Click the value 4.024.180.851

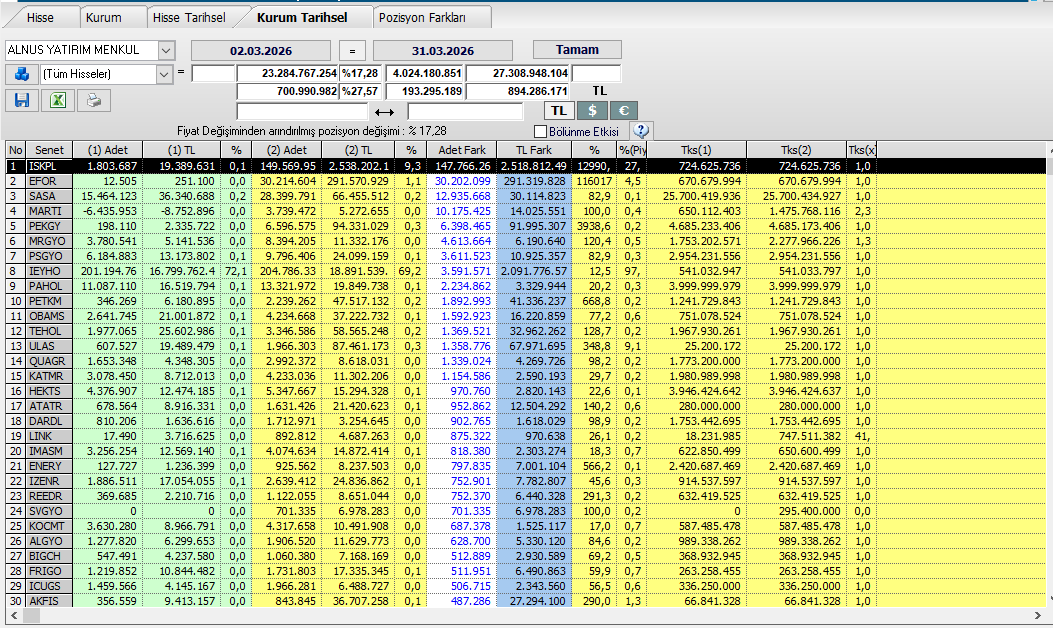coord(425,73)
